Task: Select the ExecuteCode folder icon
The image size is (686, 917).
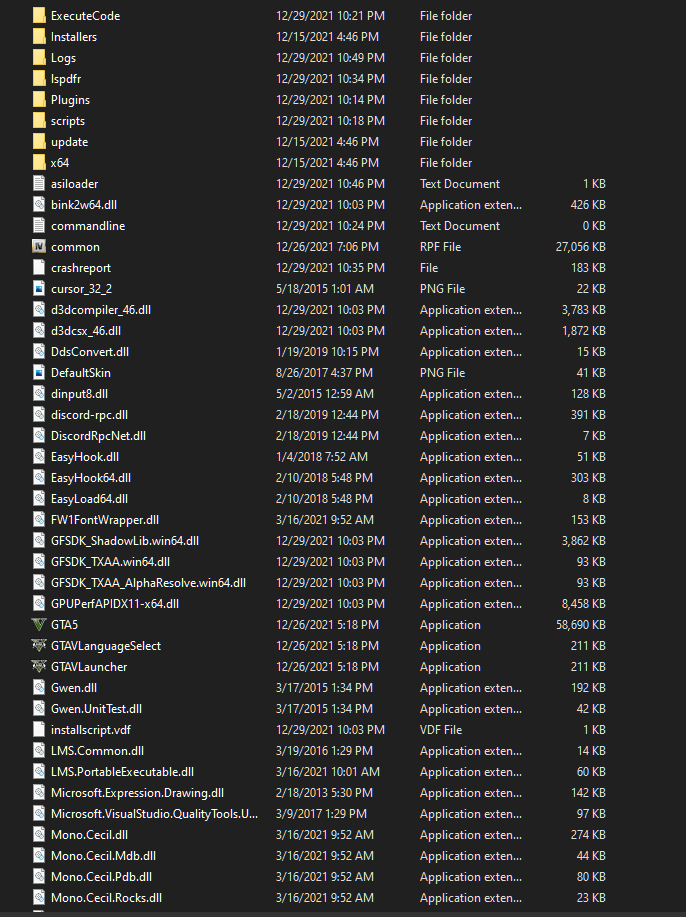Action: (x=39, y=16)
